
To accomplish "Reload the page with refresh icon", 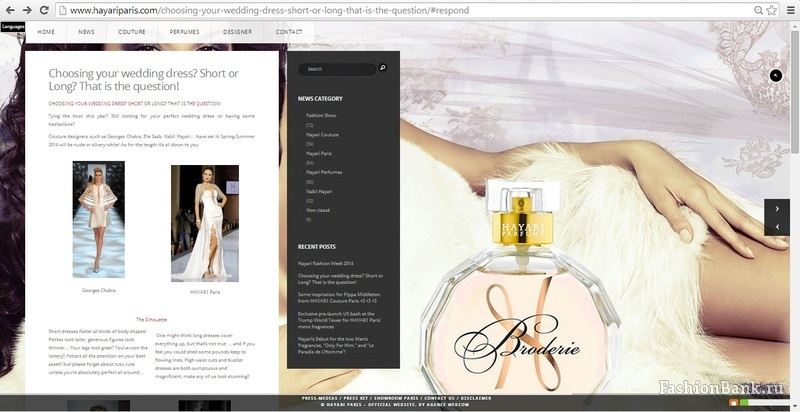I will (x=44, y=10).
